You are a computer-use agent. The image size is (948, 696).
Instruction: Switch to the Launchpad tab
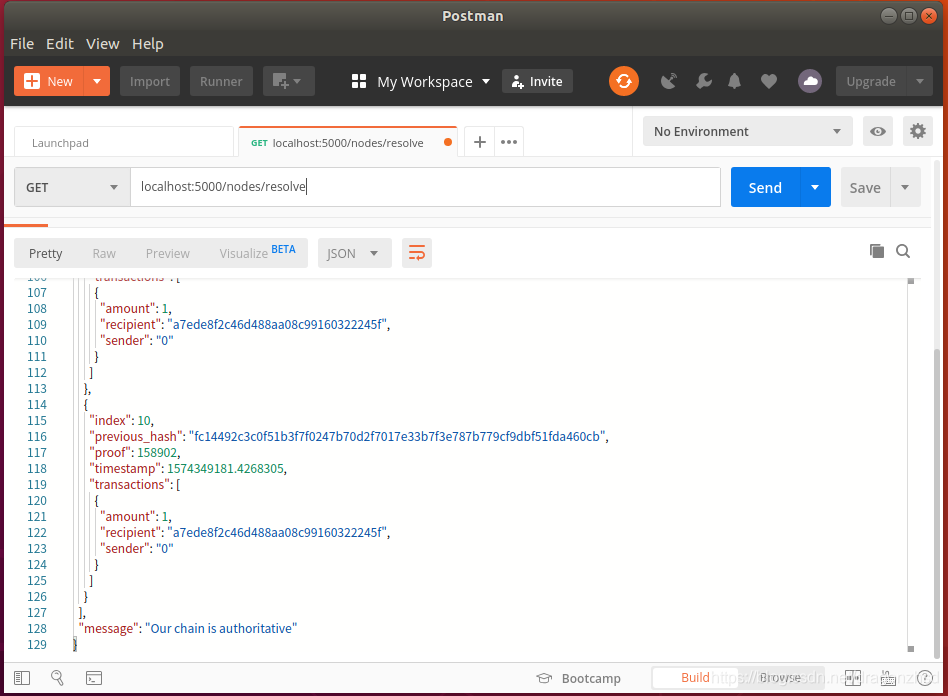point(123,143)
